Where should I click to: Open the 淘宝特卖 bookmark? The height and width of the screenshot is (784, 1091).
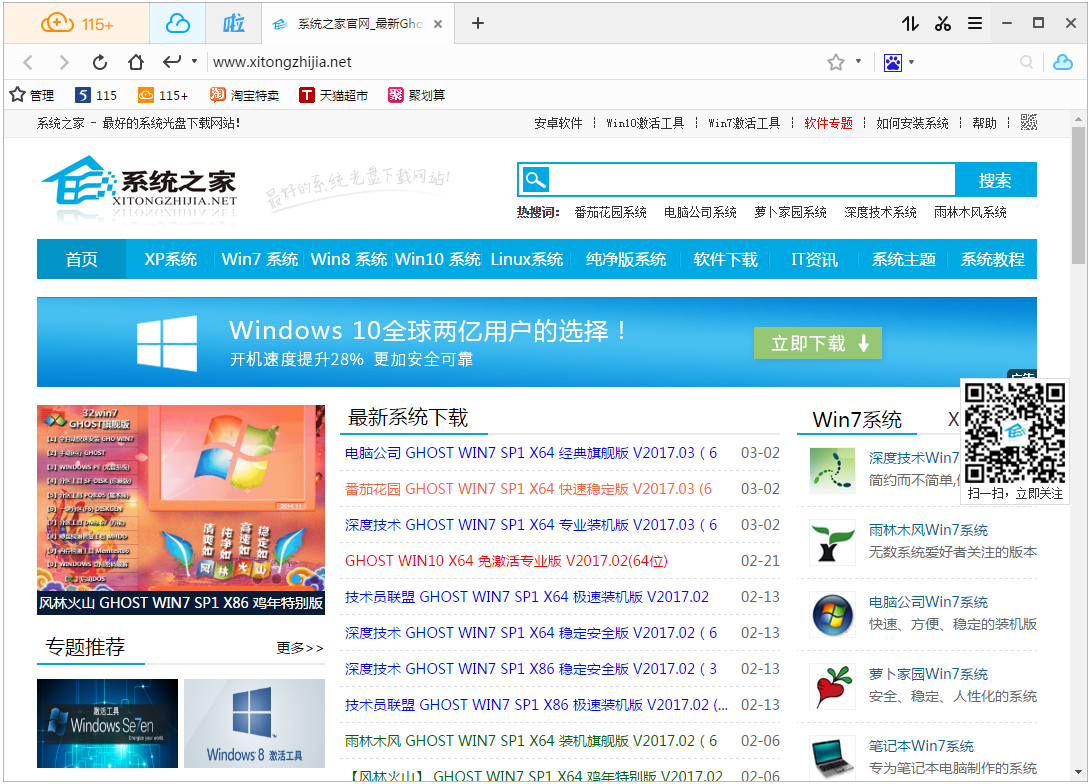244,95
